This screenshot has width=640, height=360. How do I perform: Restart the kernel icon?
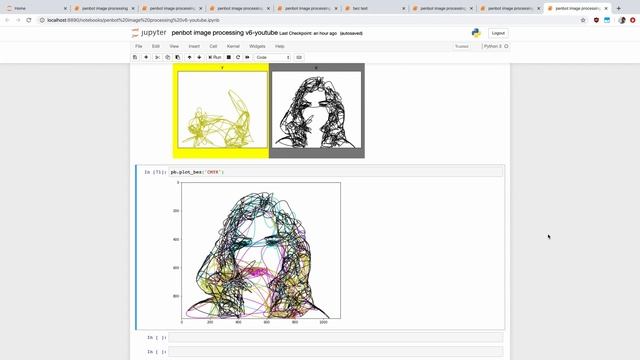tap(238, 58)
